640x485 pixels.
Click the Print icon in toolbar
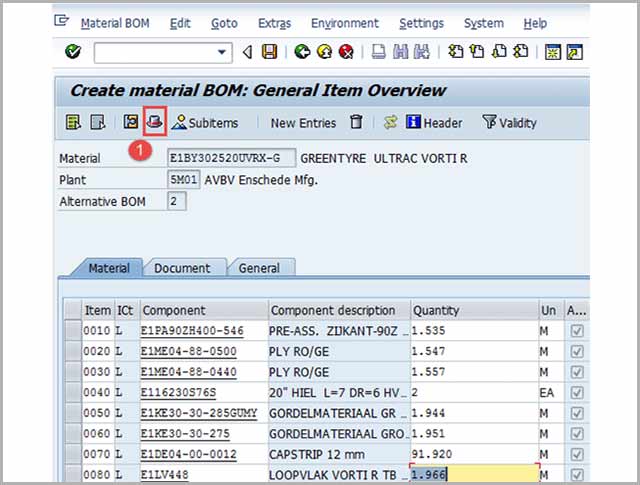pyautogui.click(x=378, y=52)
